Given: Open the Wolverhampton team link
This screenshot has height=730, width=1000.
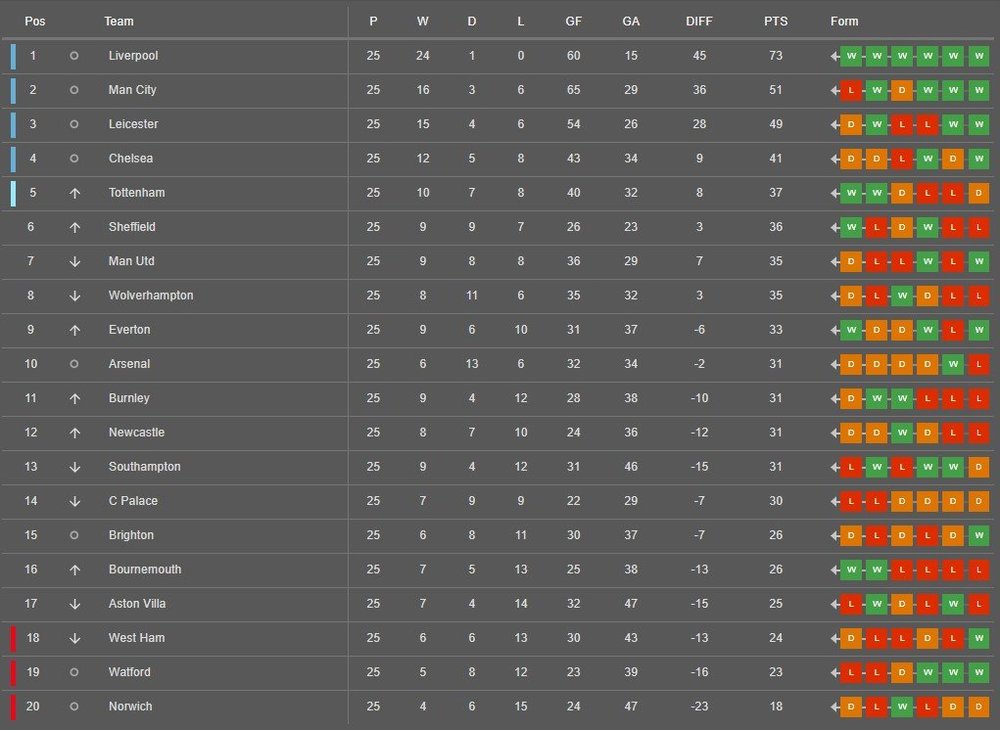Looking at the screenshot, I should (x=151, y=296).
